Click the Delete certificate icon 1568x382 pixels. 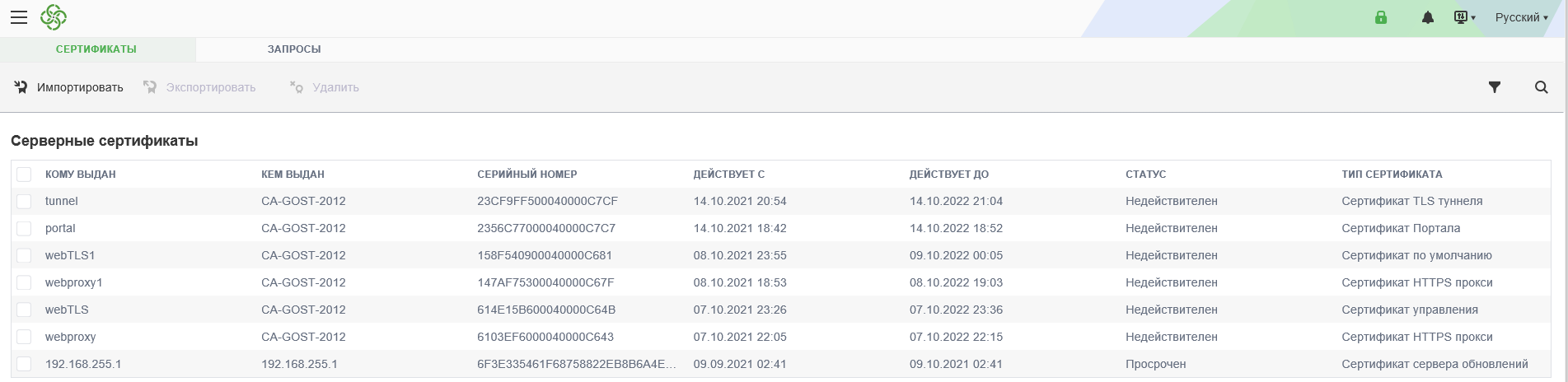(x=297, y=87)
